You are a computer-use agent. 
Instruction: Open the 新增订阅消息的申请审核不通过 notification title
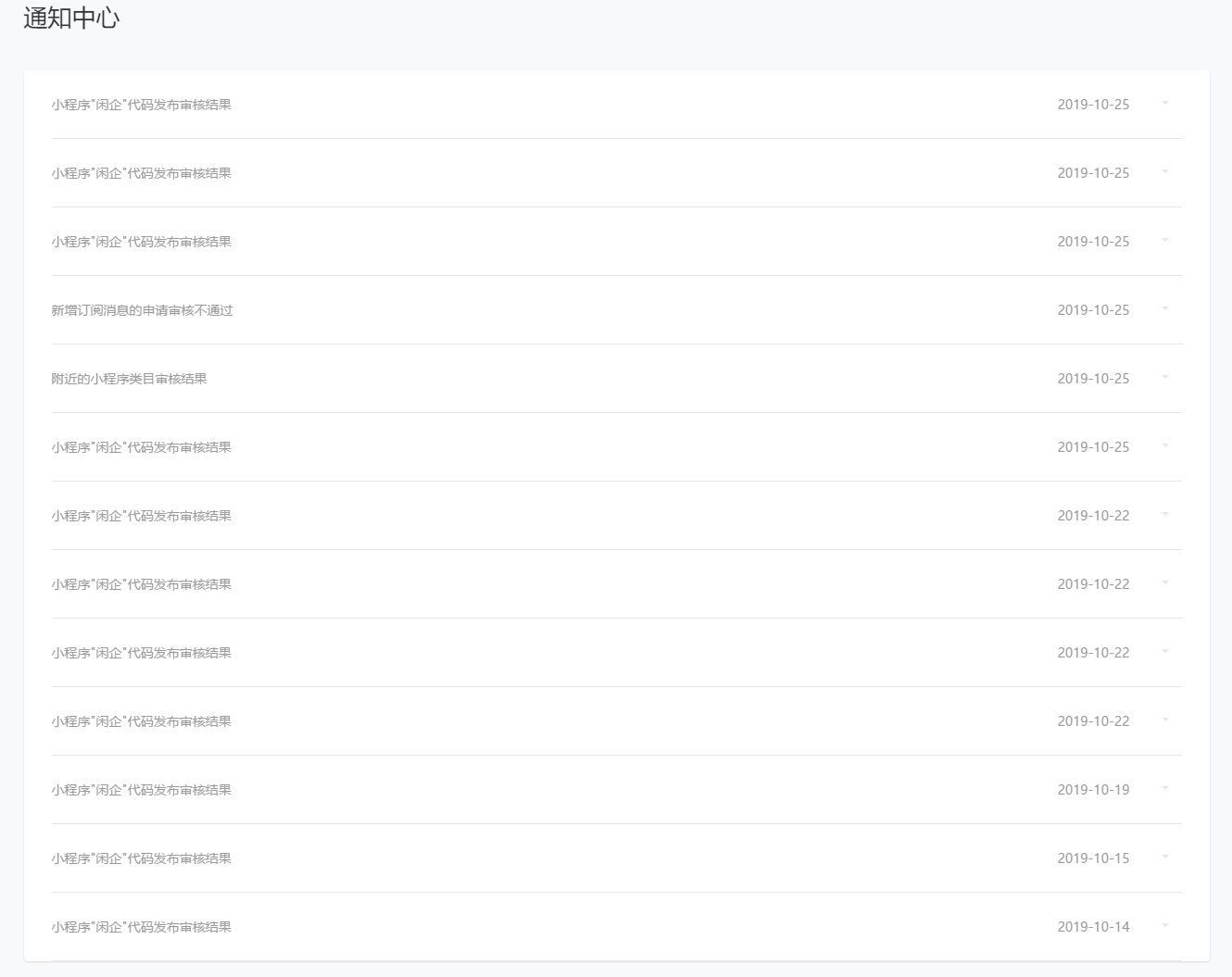click(142, 310)
